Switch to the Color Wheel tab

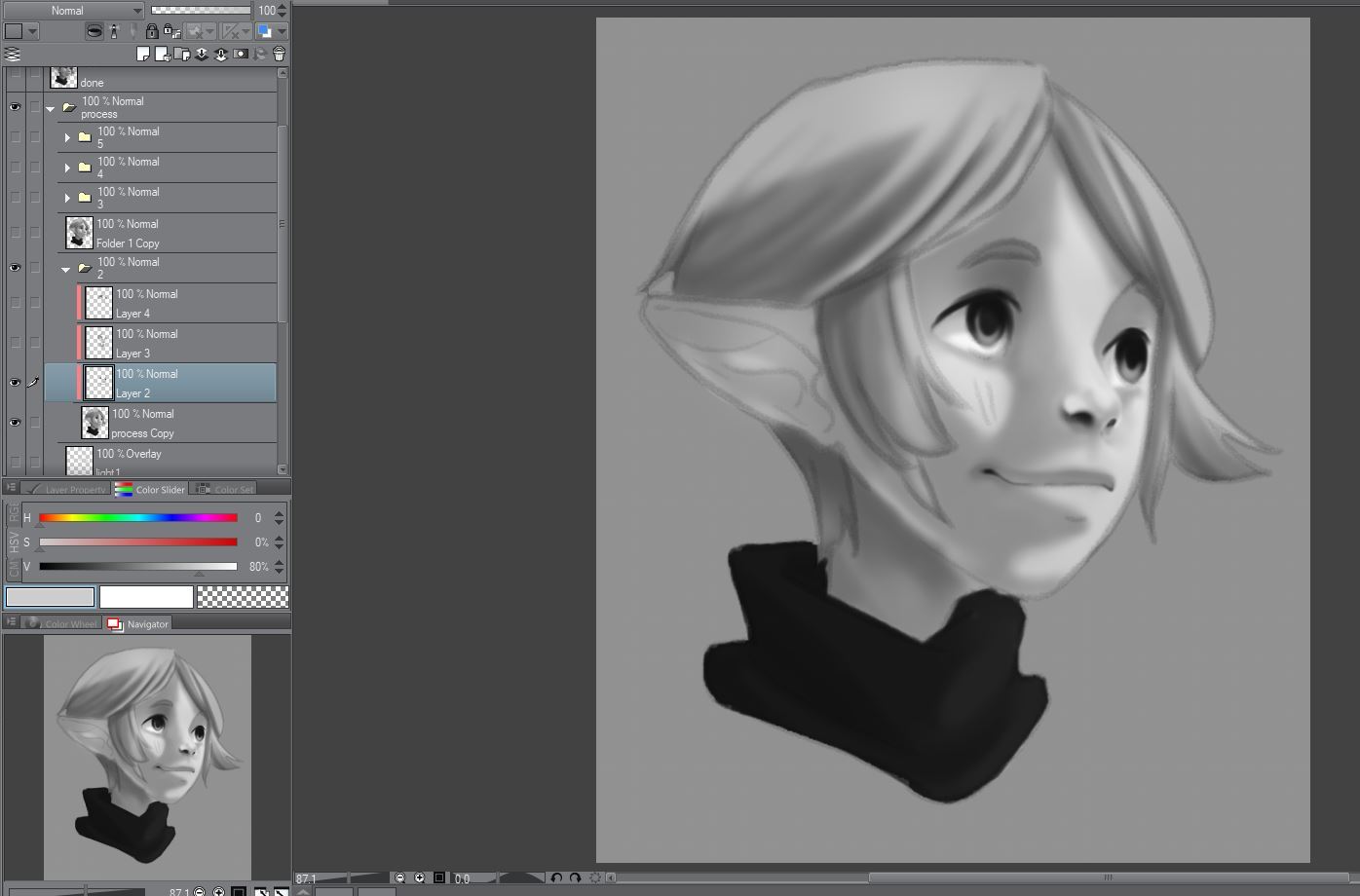pyautogui.click(x=61, y=623)
